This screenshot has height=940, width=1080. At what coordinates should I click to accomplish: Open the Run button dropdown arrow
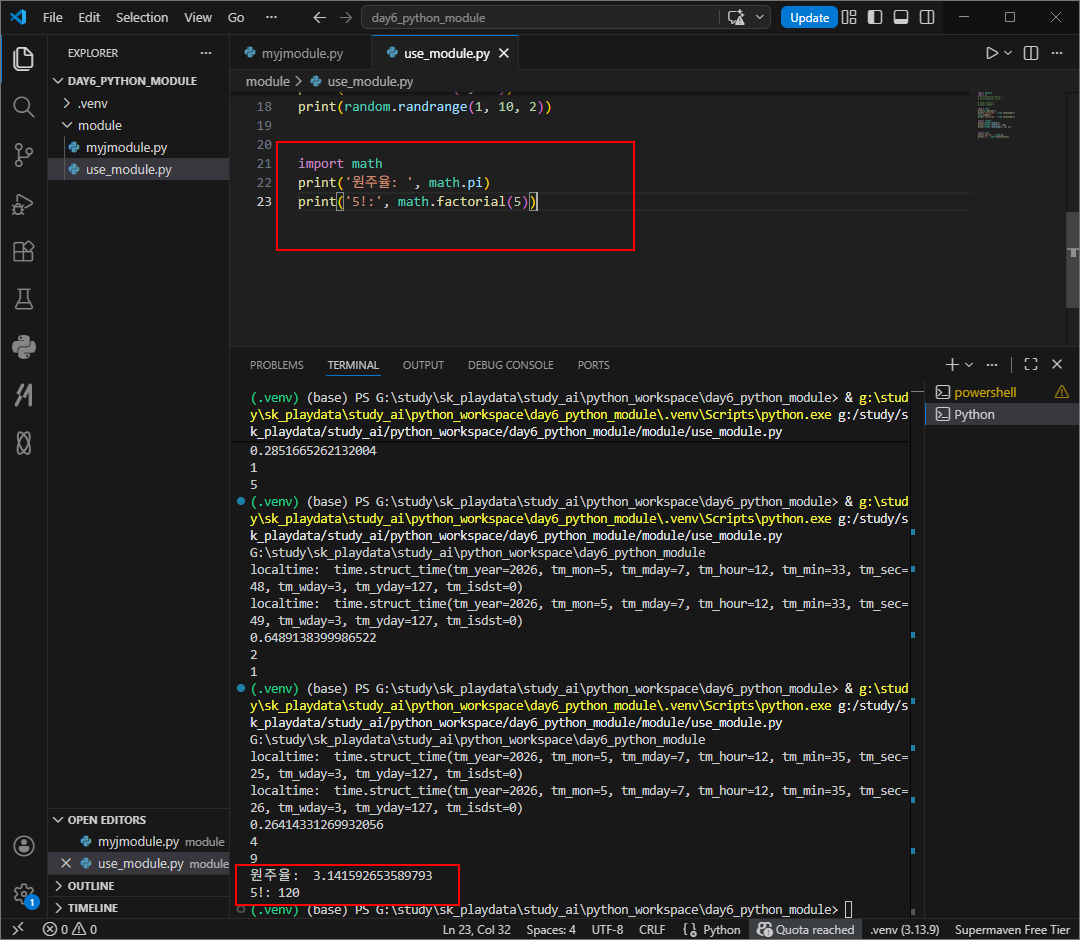point(1008,53)
